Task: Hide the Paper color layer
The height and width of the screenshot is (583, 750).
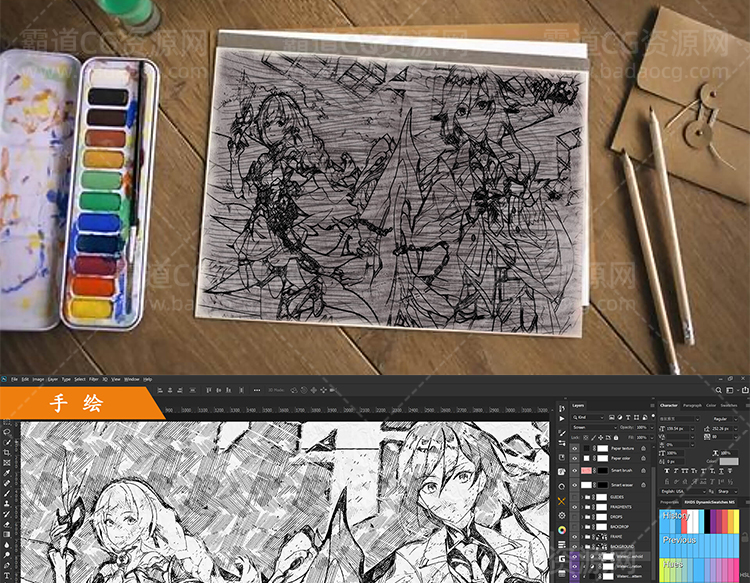Action: pyautogui.click(x=574, y=458)
